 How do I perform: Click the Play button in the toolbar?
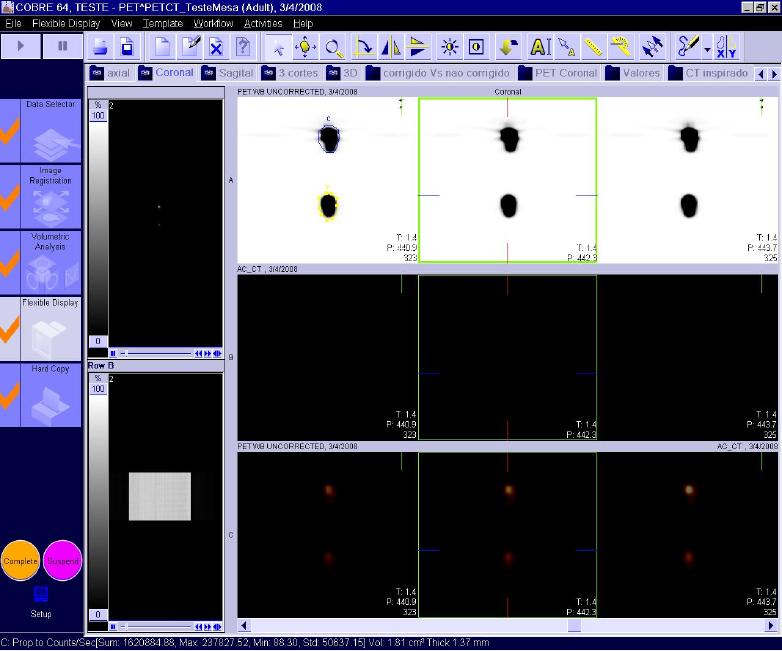coord(22,46)
